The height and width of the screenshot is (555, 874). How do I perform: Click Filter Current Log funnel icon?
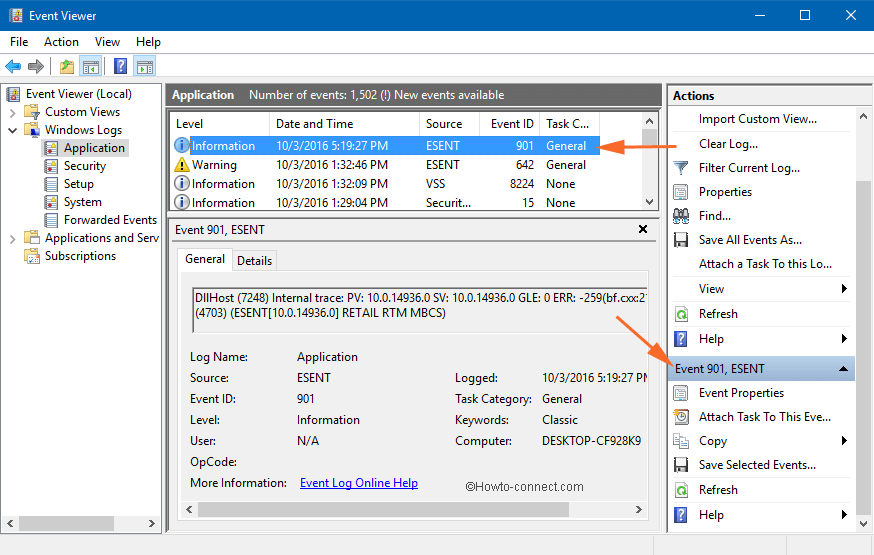[x=681, y=168]
